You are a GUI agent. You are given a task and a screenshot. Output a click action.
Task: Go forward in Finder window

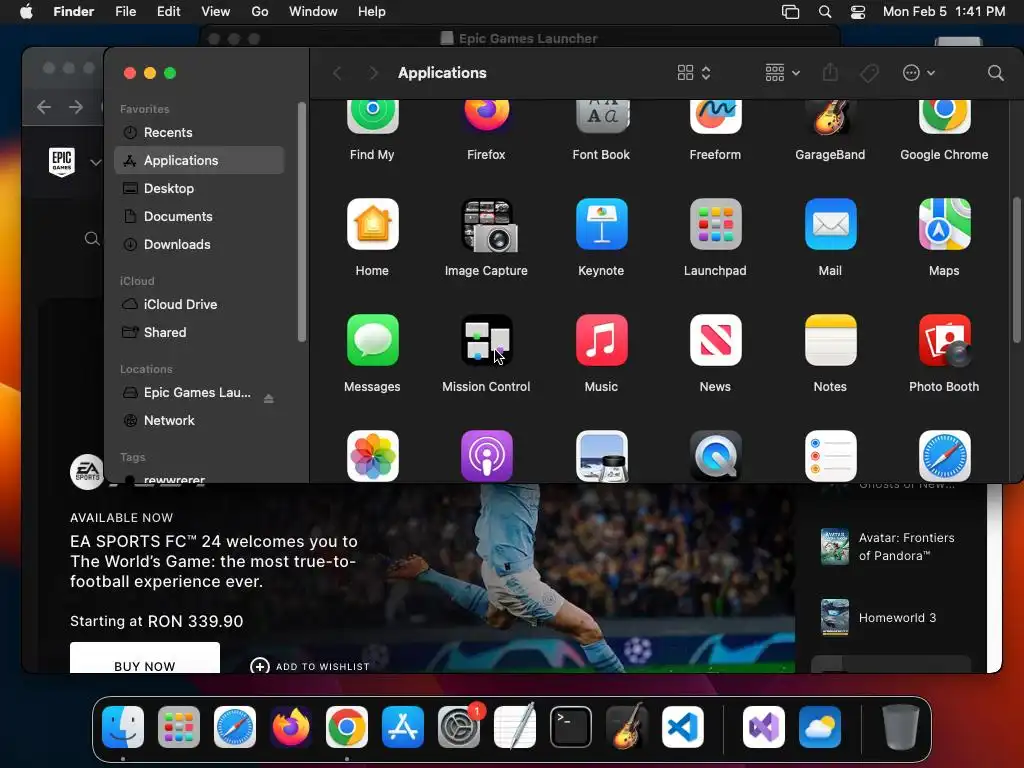click(373, 72)
